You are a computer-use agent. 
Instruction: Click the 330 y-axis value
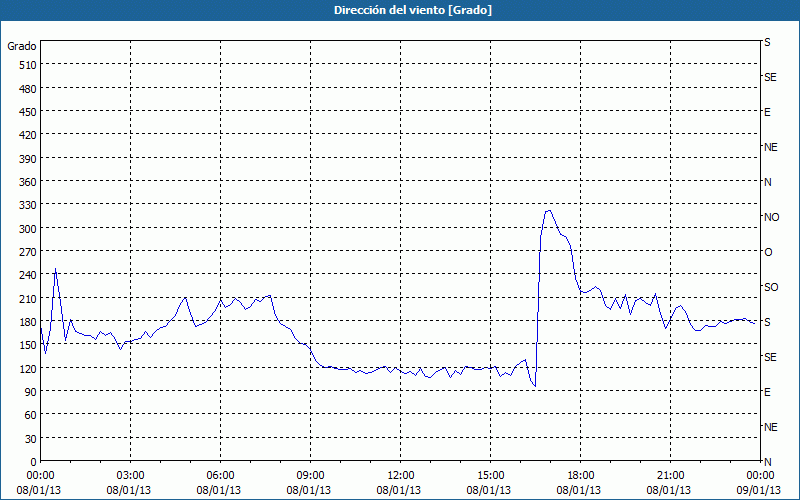pyautogui.click(x=28, y=205)
